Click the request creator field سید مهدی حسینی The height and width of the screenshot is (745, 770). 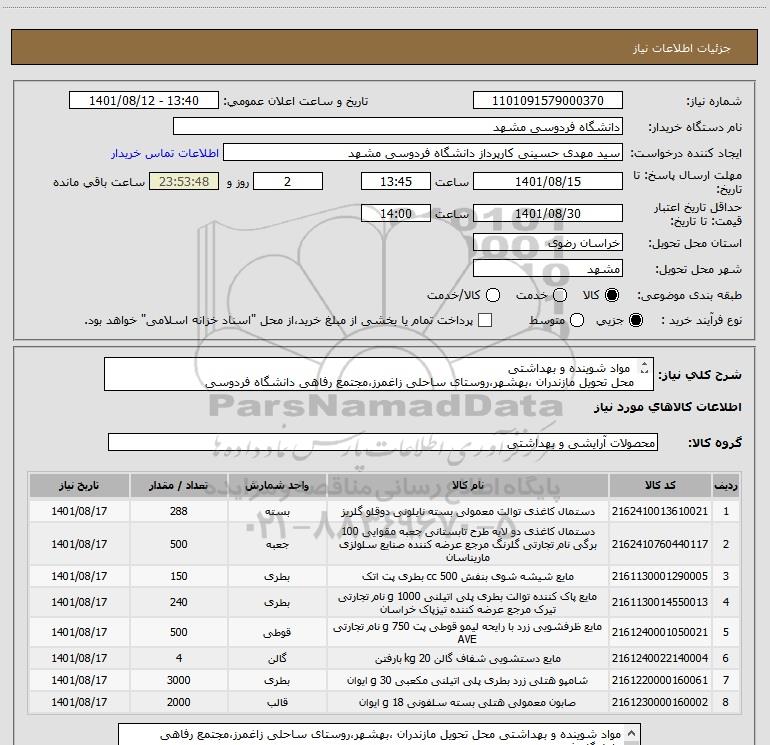coord(423,153)
